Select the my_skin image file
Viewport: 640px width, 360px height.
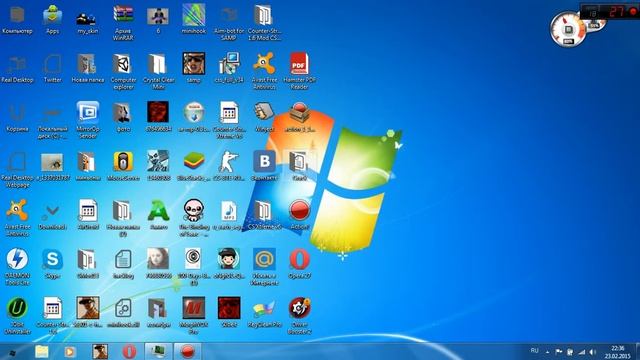click(87, 22)
